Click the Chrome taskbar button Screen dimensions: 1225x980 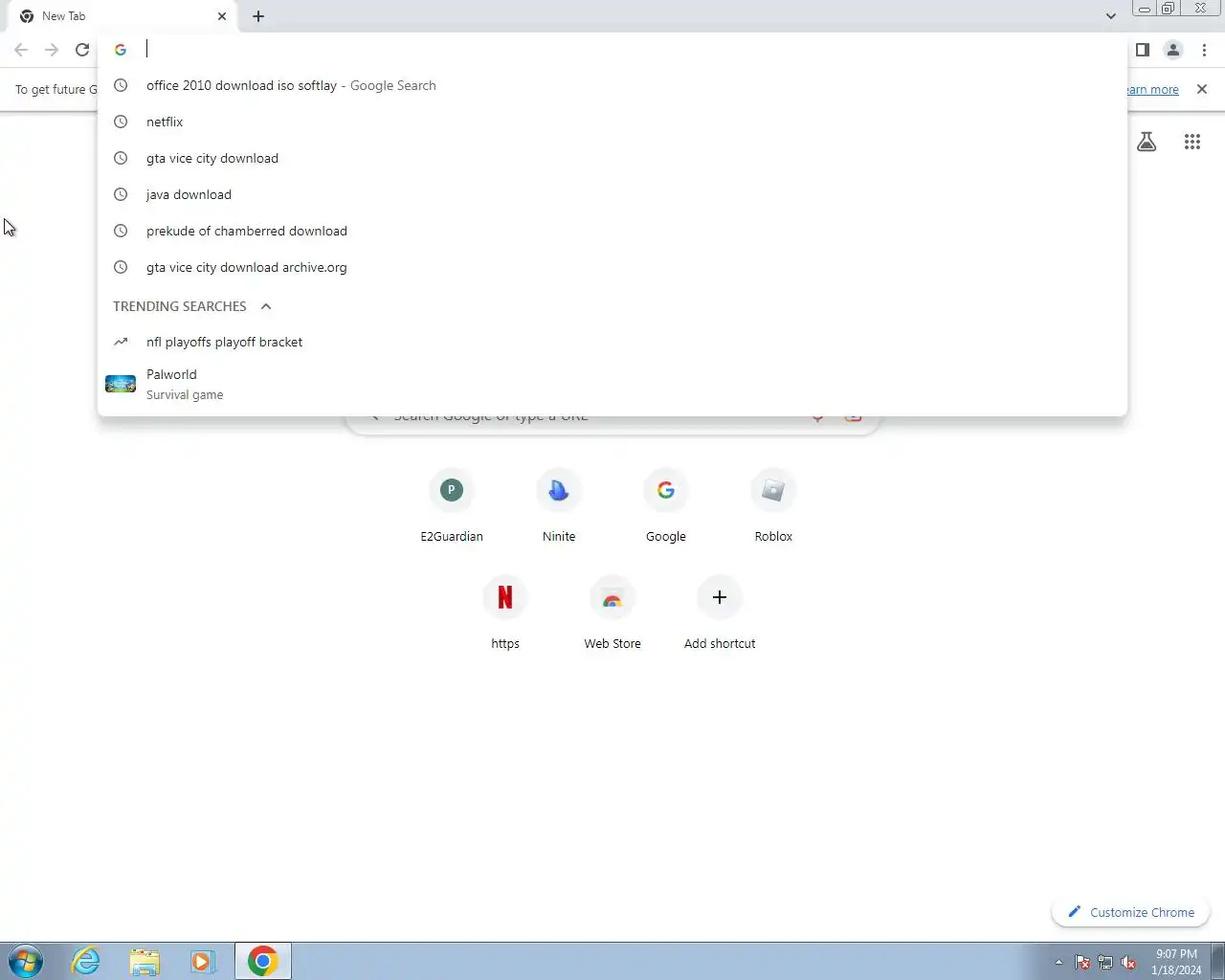coord(263,961)
